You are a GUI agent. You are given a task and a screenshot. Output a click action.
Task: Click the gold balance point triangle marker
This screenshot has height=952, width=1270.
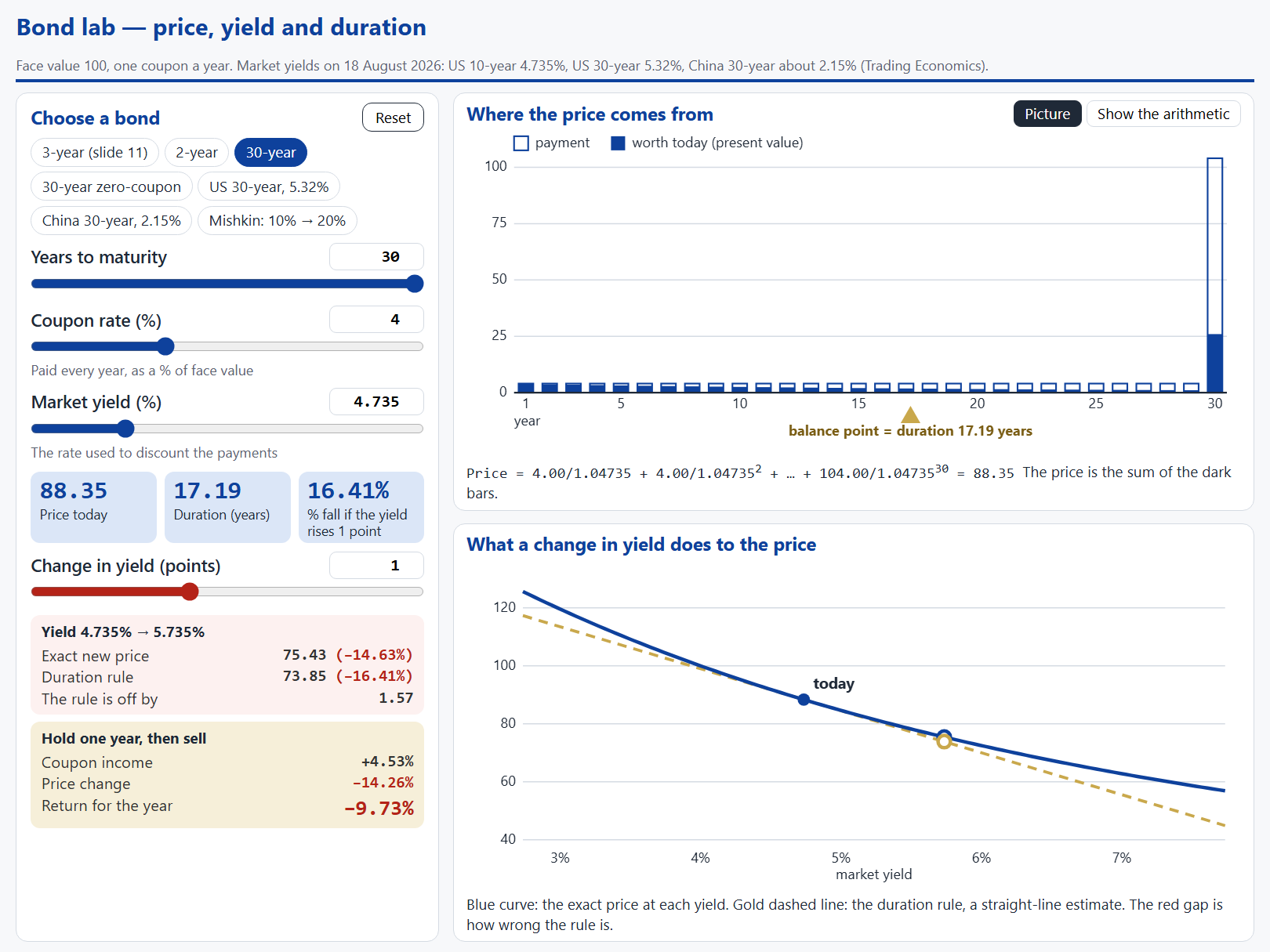(x=910, y=414)
